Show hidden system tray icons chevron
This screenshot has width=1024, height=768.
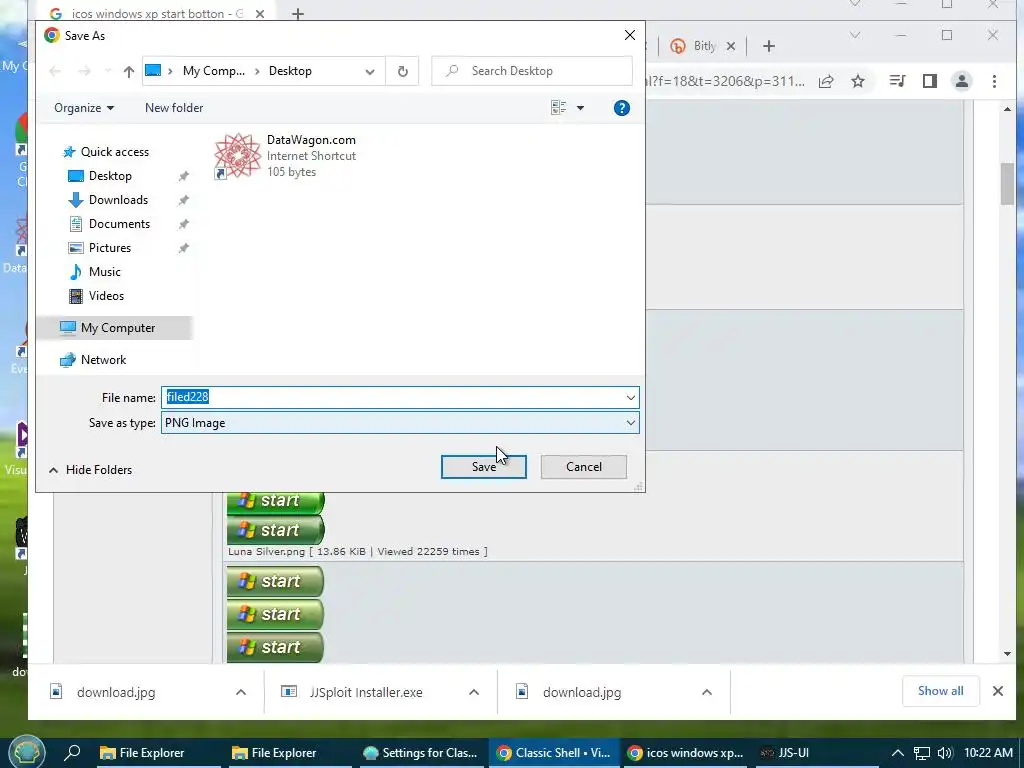898,753
